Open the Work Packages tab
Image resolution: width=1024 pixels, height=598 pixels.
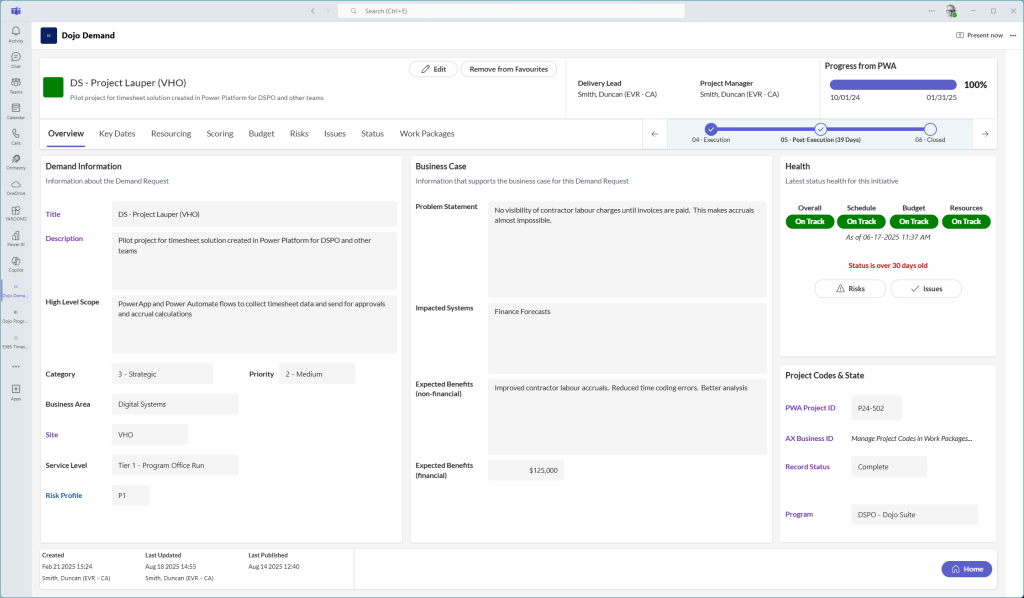(x=427, y=133)
